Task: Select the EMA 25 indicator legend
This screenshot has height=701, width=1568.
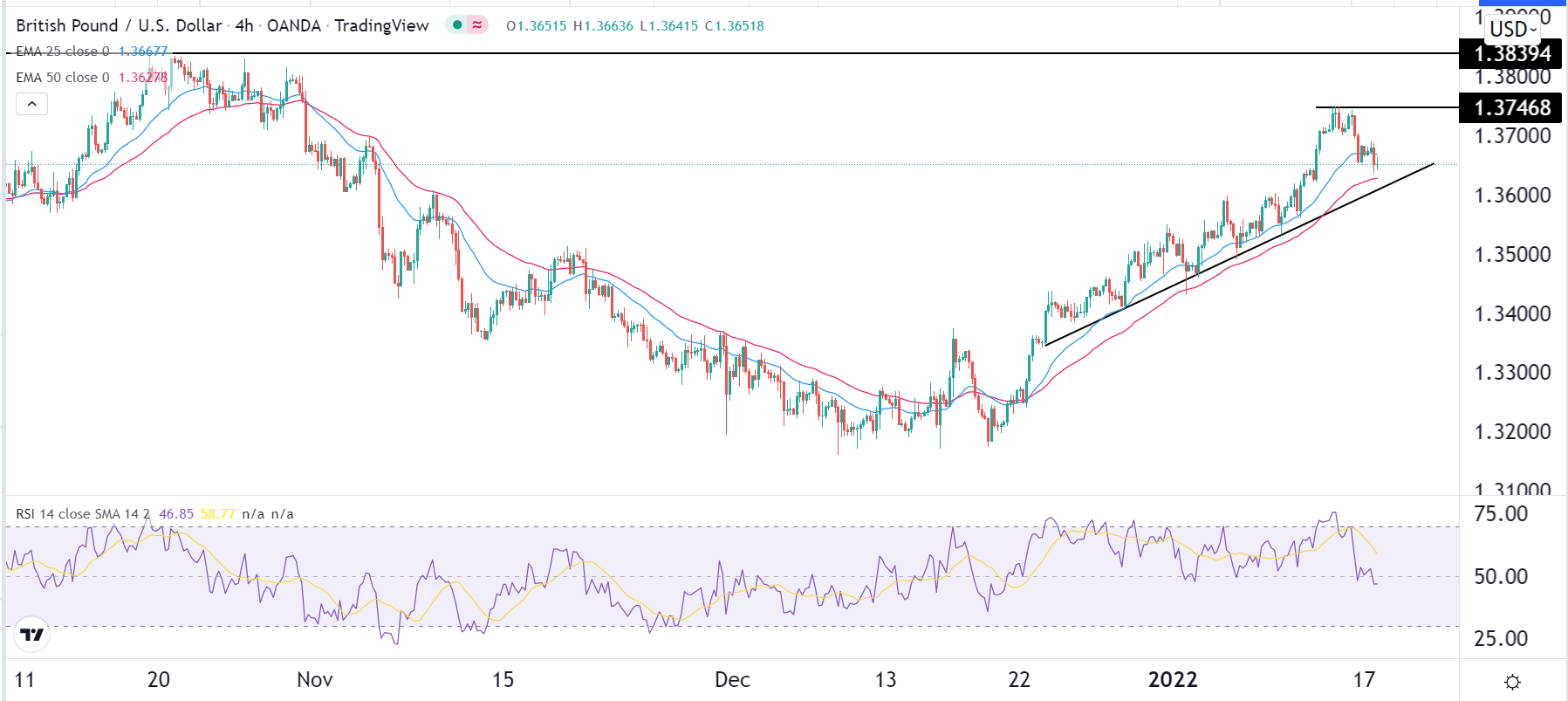Action: click(x=63, y=52)
